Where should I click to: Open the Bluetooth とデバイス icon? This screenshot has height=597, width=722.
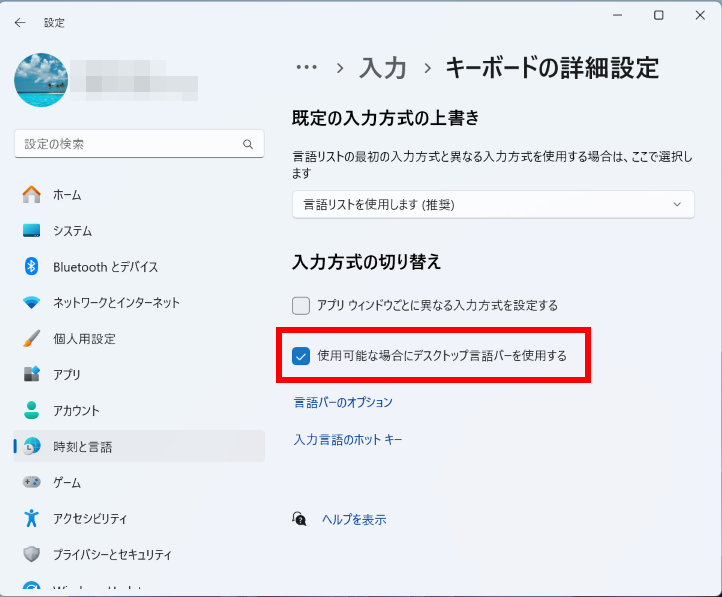(x=31, y=267)
